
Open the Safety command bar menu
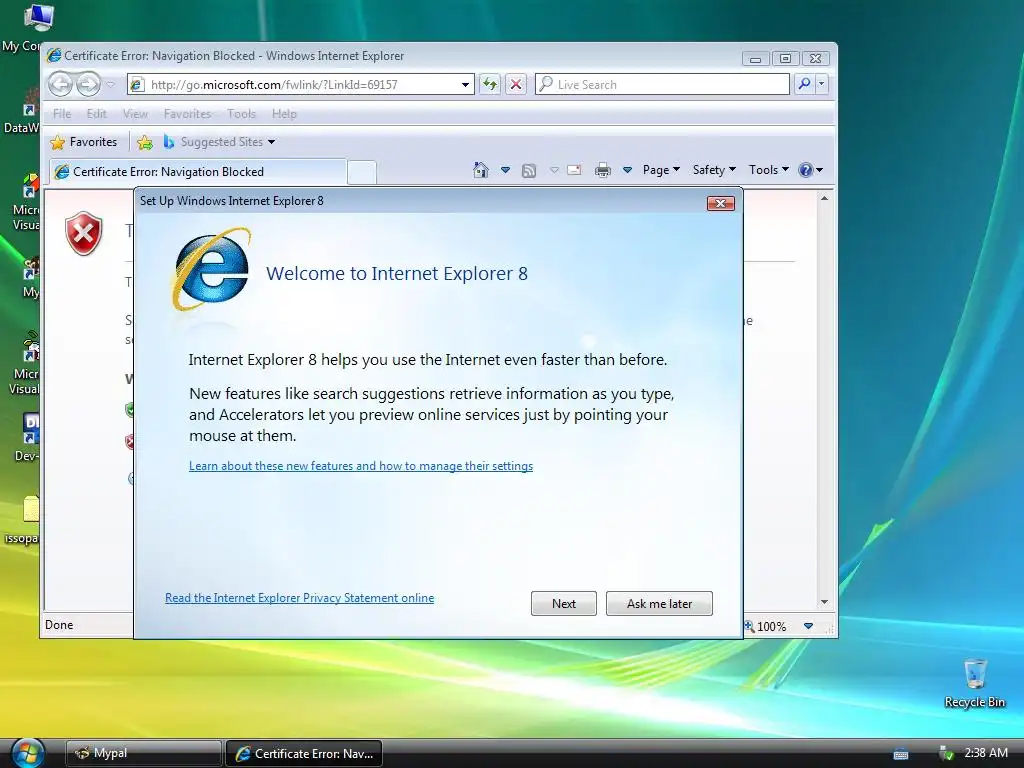(x=714, y=170)
